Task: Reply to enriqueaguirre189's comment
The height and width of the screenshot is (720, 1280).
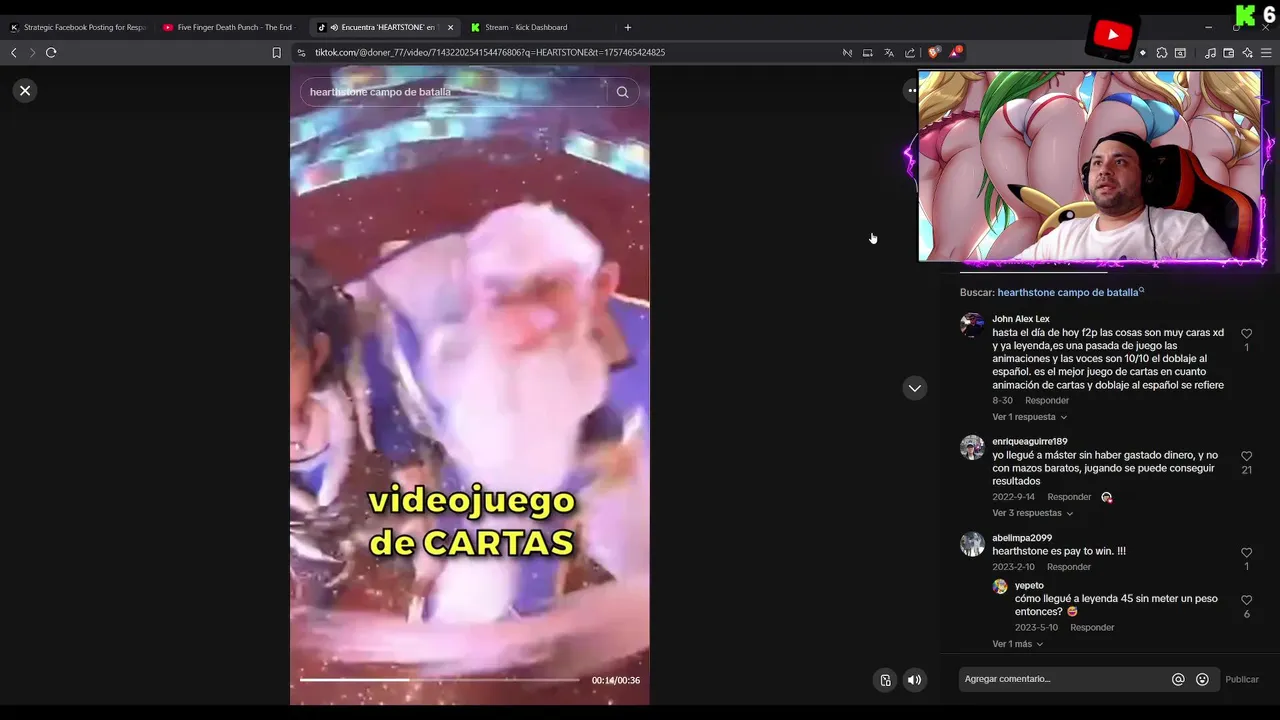Action: click(x=1069, y=497)
